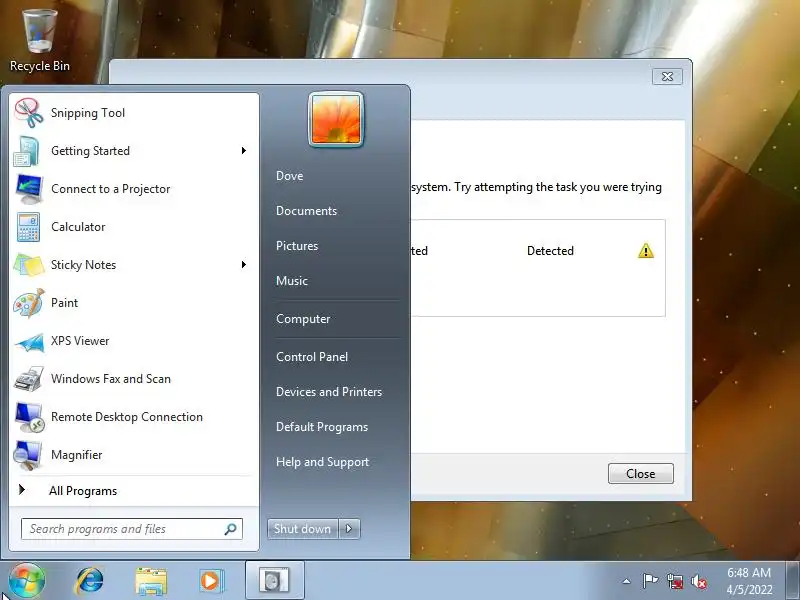Image resolution: width=800 pixels, height=600 pixels.
Task: Expand the Sticky Notes jump list arrow
Action: tap(244, 264)
